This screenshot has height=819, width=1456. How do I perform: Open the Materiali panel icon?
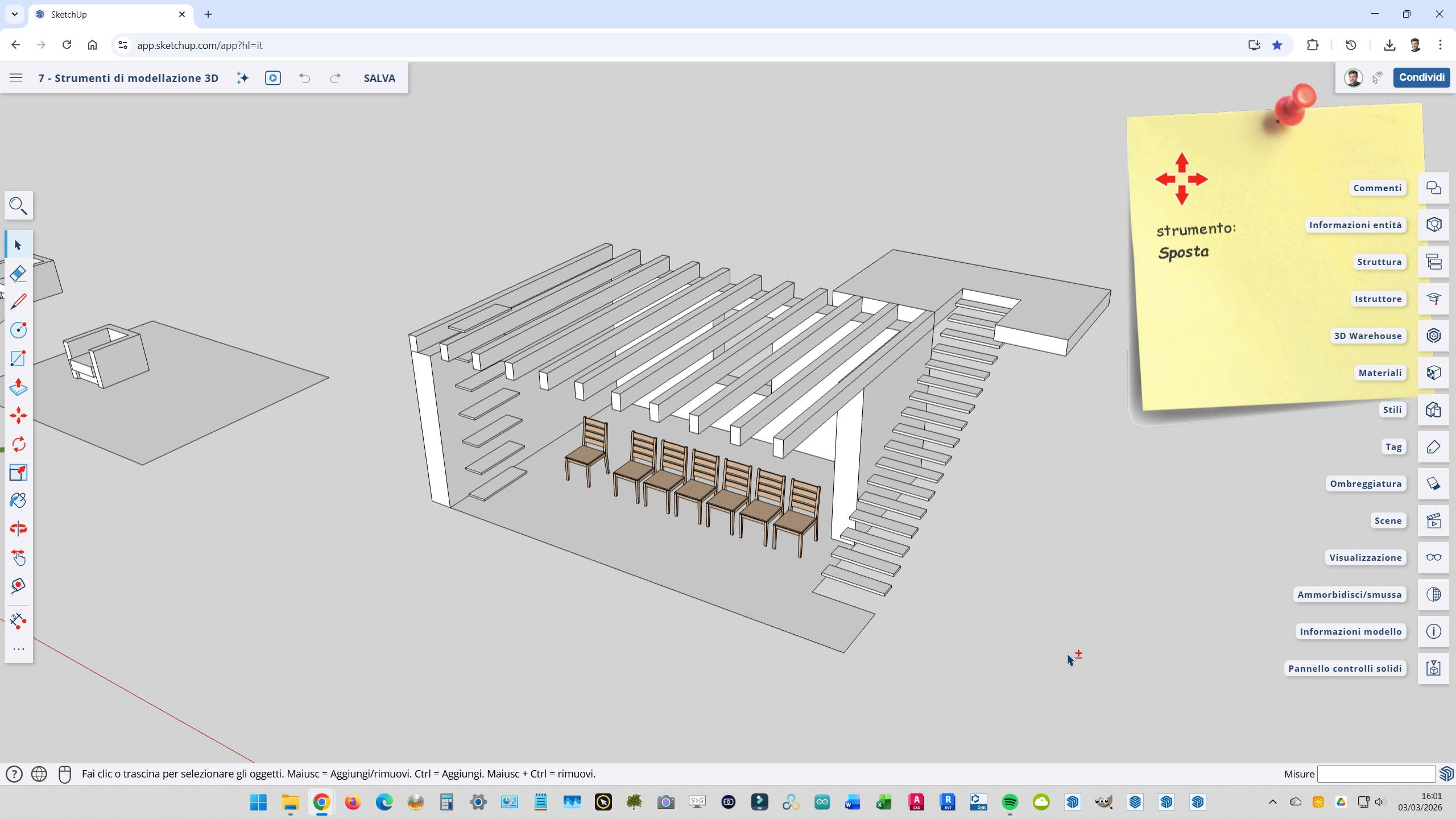click(1433, 373)
